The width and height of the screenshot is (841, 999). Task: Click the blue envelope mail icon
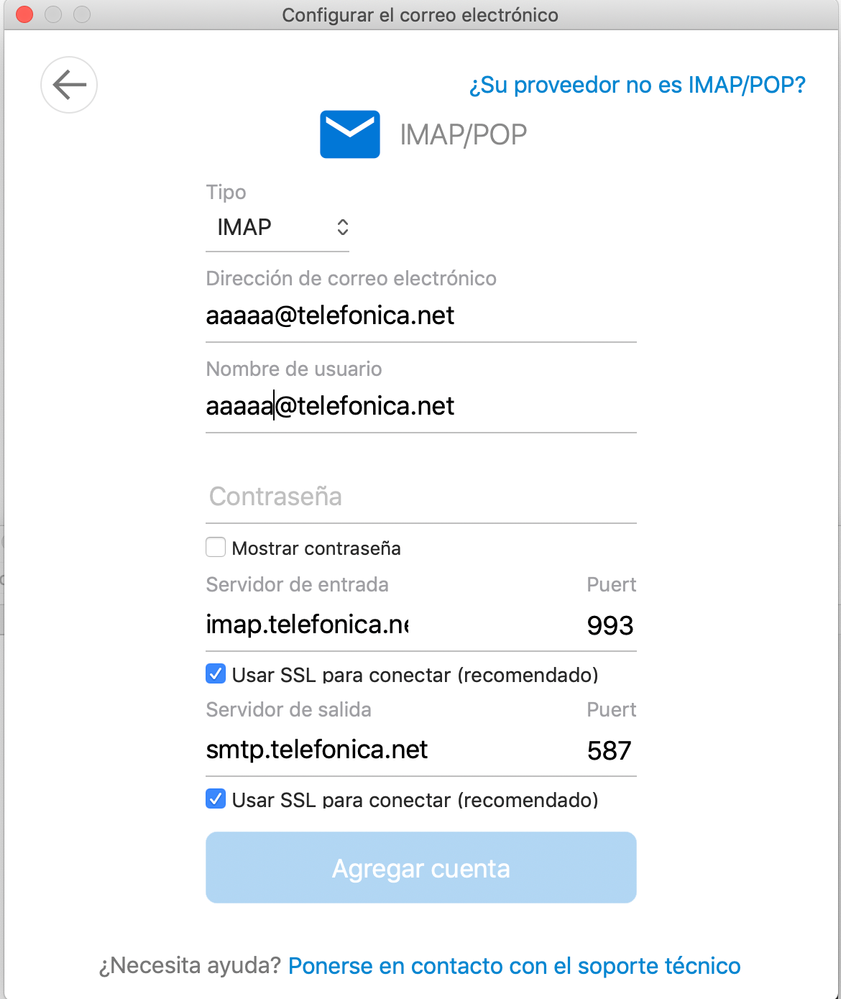[349, 134]
